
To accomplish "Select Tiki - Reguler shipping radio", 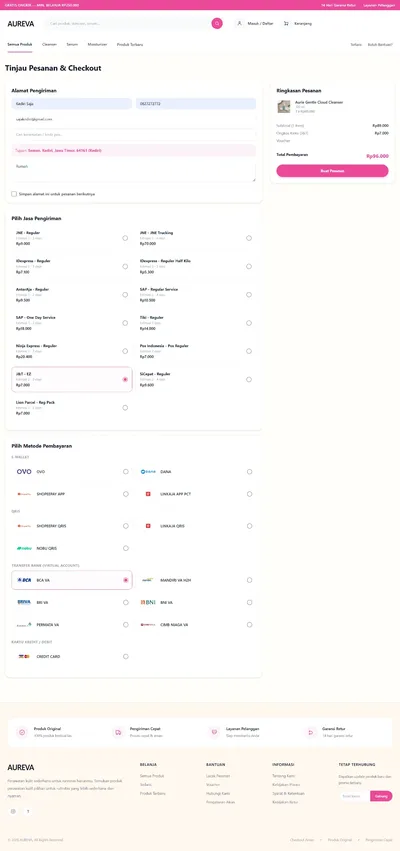I will (249, 323).
